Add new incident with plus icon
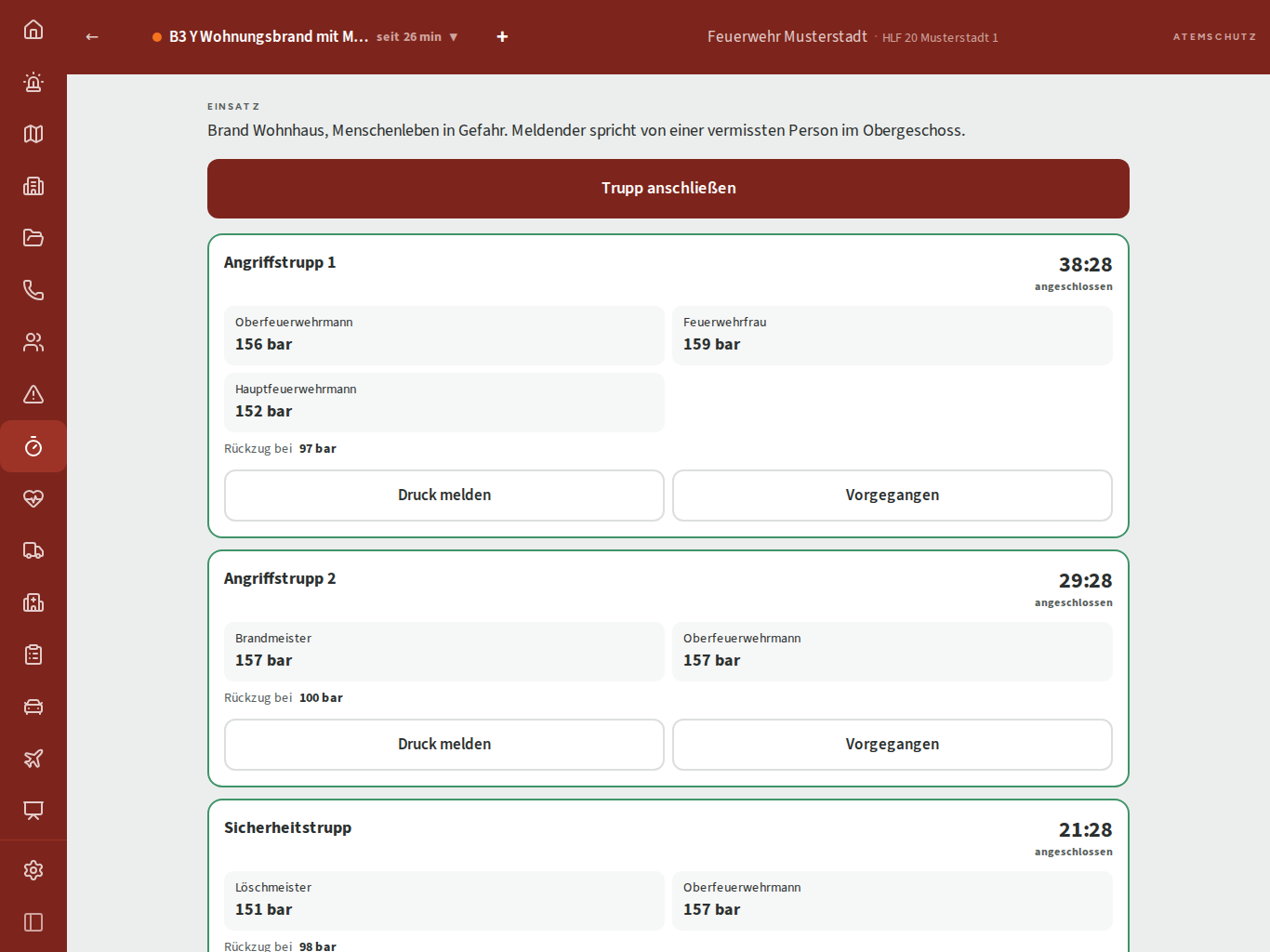 pos(502,36)
